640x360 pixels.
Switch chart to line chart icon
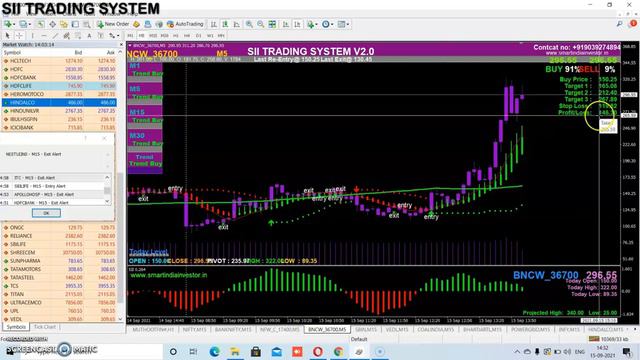click(236, 24)
